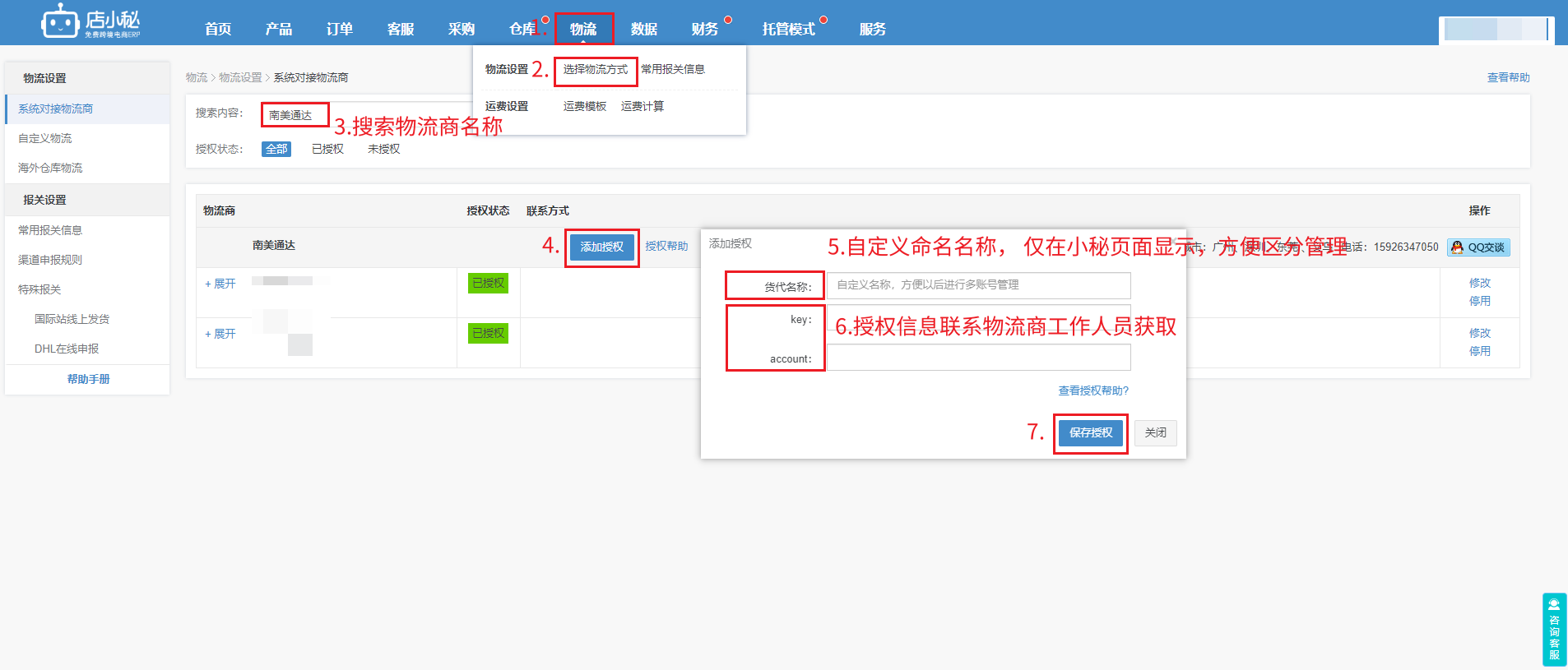Open the 托管模式 top navigation menu
The image size is (1568, 670).
click(x=788, y=29)
